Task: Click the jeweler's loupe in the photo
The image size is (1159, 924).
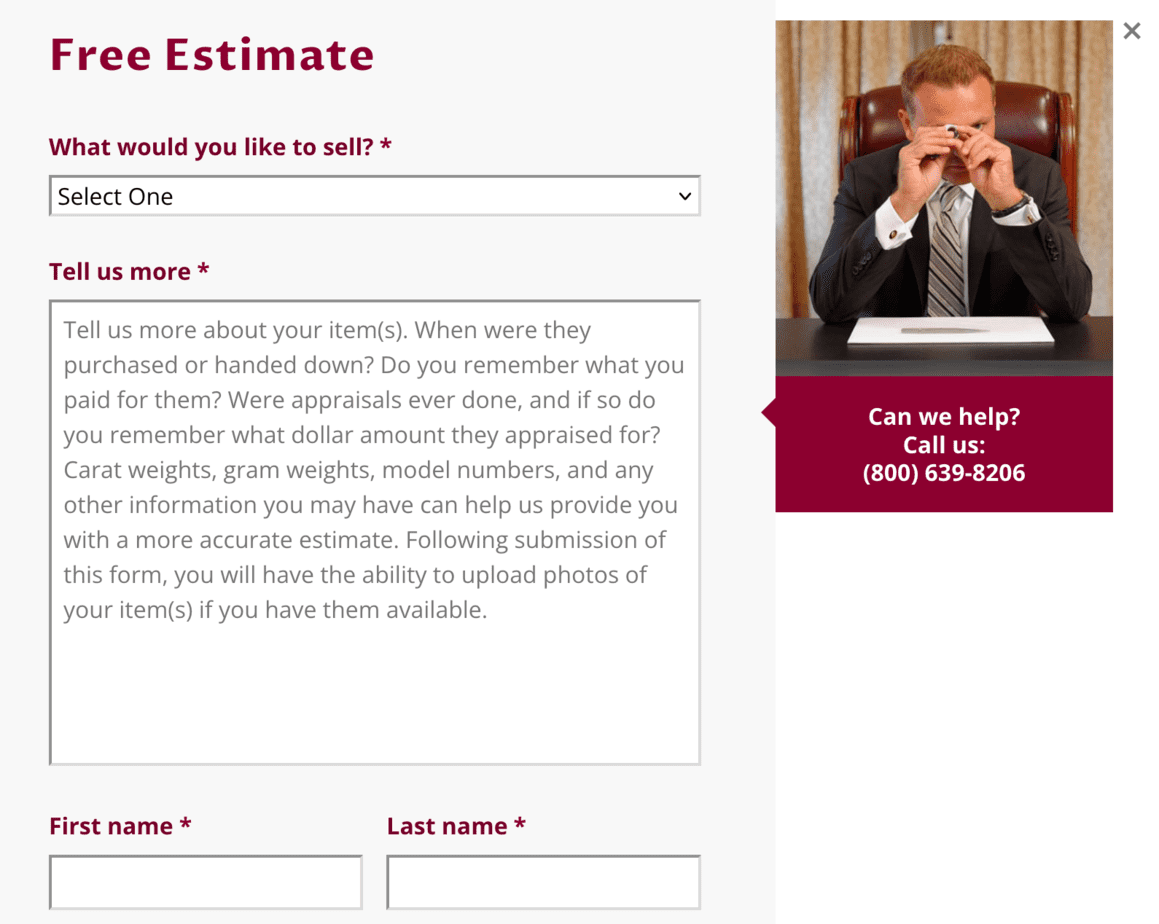Action: tap(952, 133)
